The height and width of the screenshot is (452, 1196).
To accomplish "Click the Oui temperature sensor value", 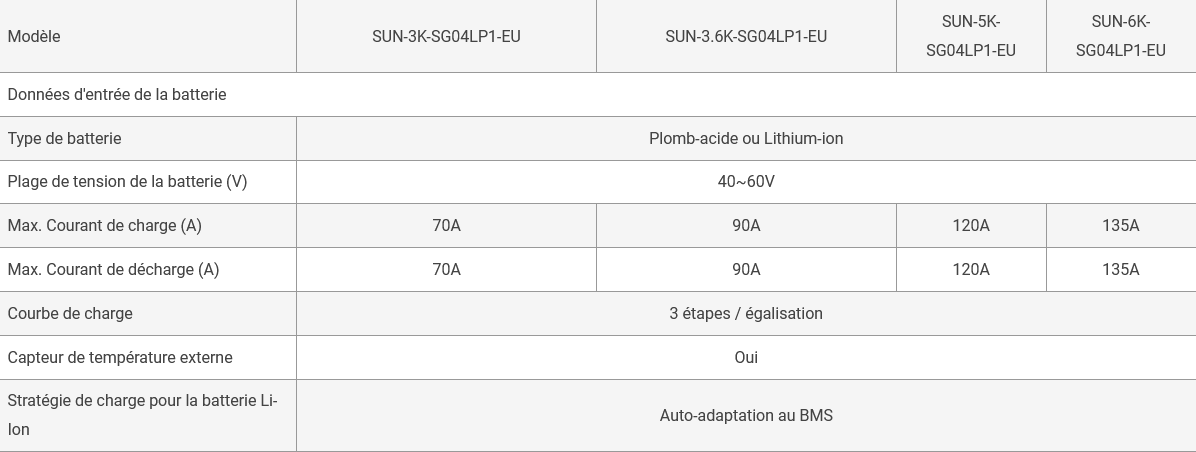I will [x=746, y=357].
